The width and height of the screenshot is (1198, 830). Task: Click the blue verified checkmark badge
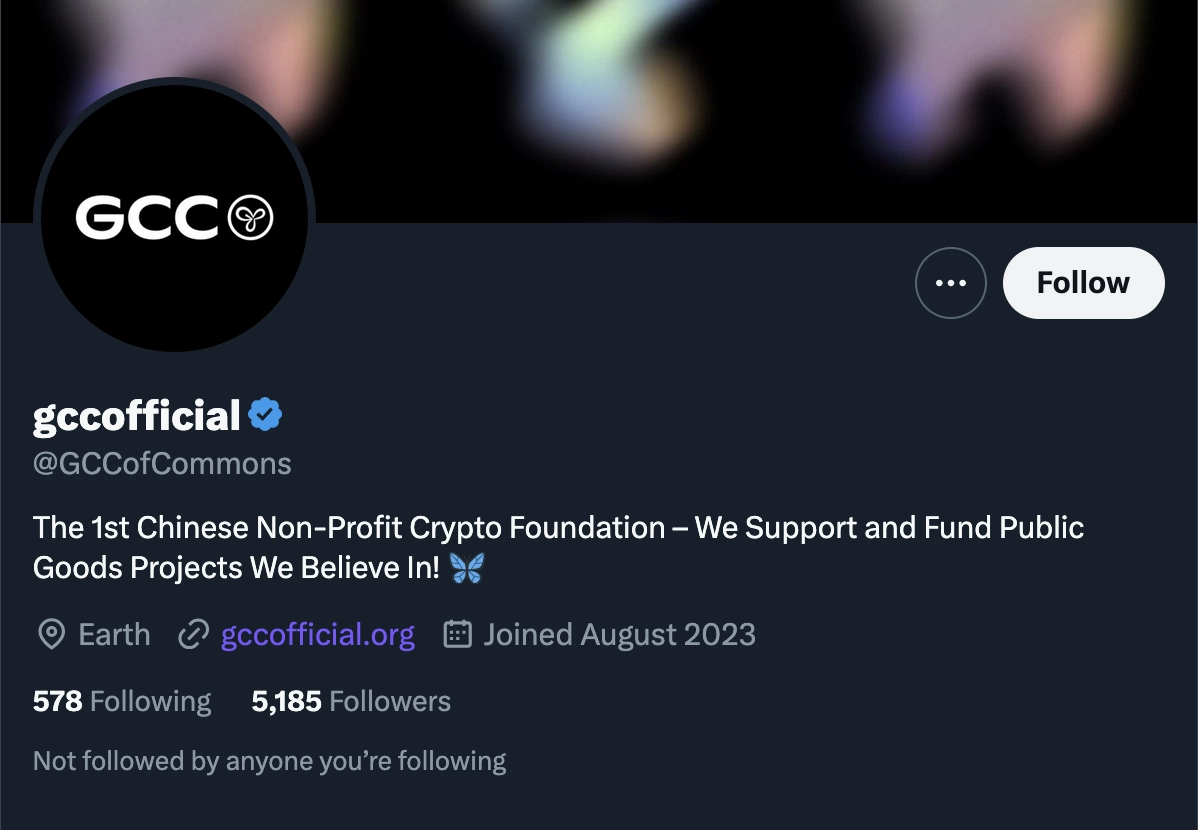[265, 415]
